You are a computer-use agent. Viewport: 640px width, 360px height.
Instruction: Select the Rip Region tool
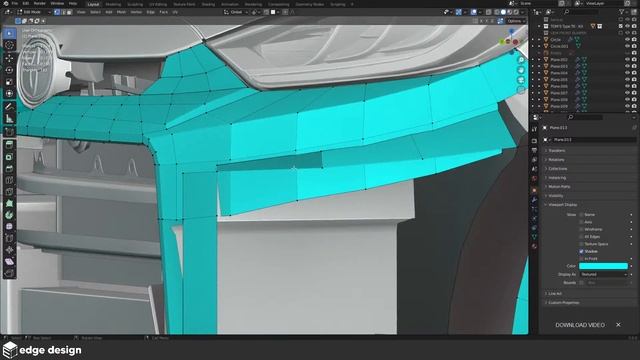(9, 273)
